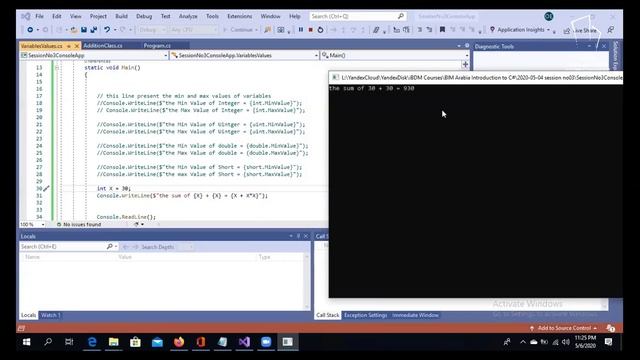The width and height of the screenshot is (640, 360).
Task: Stop debugging with red square icon
Action: pyautogui.click(x=311, y=30)
